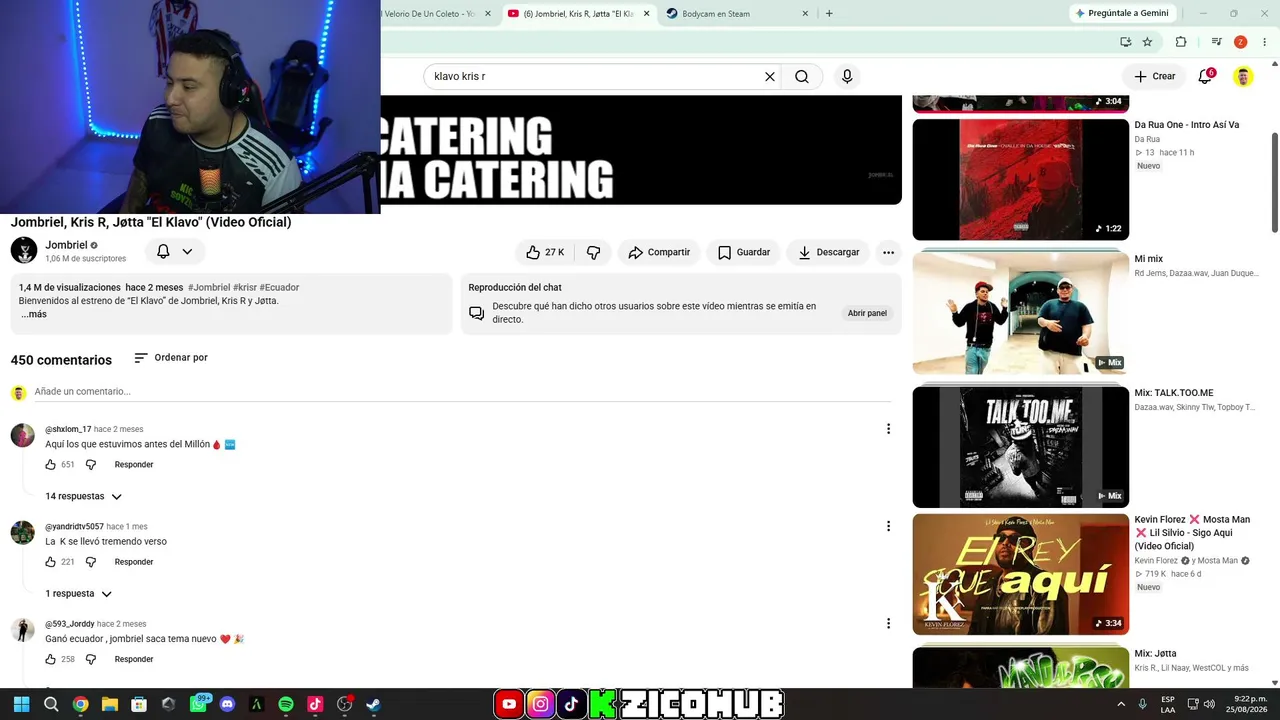
Task: Open a new browser tab
Action: 829,14
